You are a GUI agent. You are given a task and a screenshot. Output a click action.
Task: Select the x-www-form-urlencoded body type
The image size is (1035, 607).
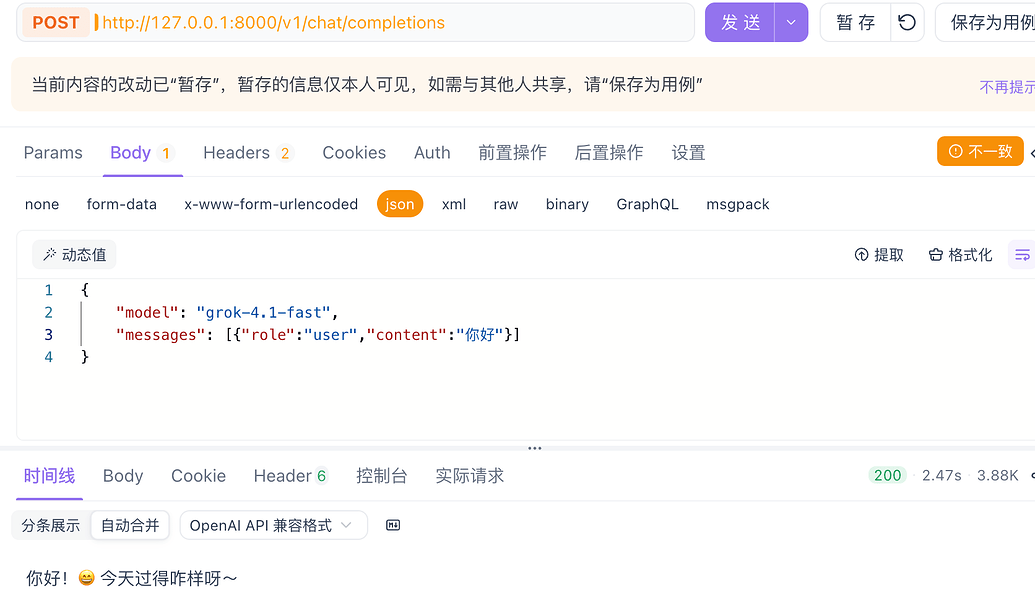[271, 205]
